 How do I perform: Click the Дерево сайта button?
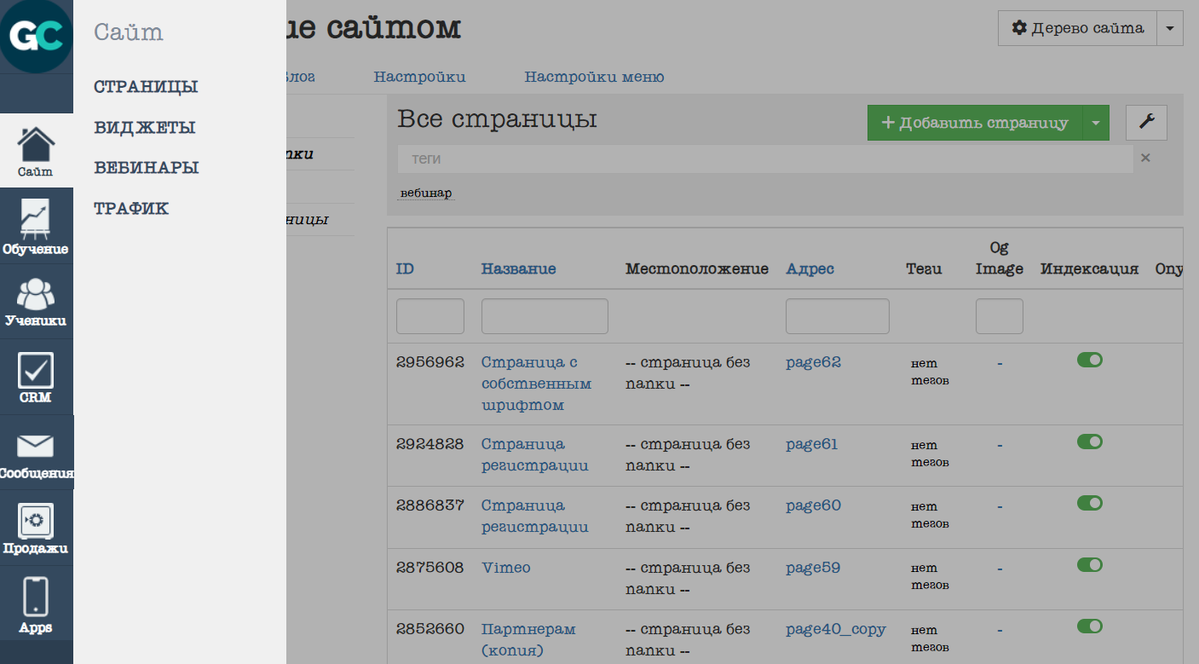tap(1077, 28)
